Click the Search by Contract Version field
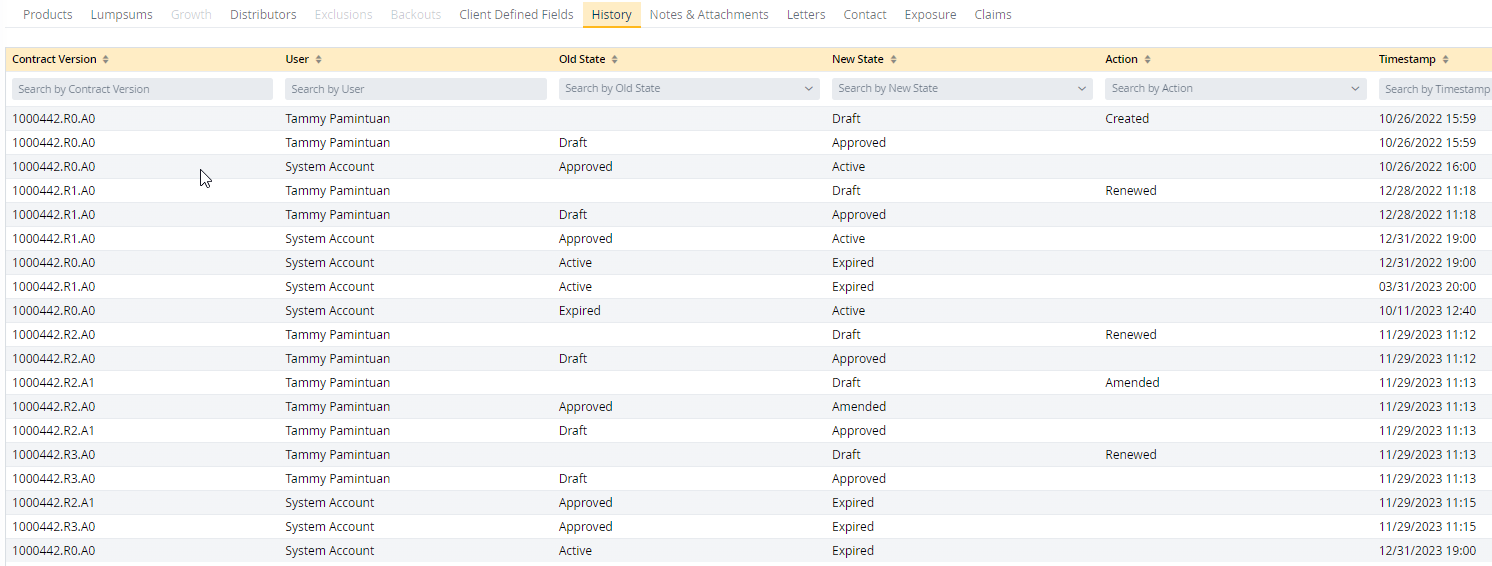This screenshot has width=1492, height=566. pos(142,89)
